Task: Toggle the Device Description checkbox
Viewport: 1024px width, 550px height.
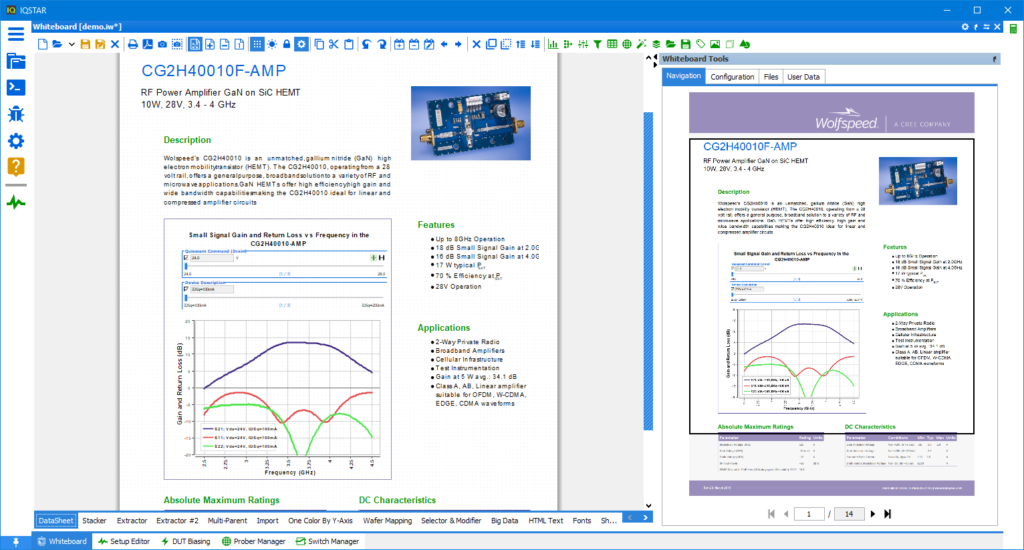Action: click(186, 289)
